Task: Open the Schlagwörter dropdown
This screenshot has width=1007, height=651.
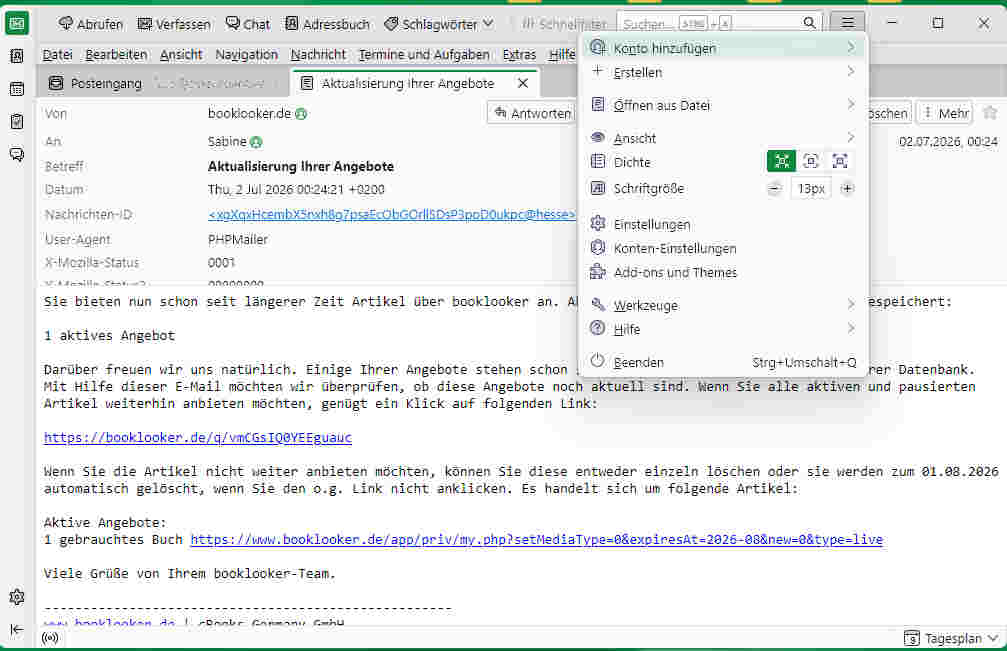Action: coord(439,24)
